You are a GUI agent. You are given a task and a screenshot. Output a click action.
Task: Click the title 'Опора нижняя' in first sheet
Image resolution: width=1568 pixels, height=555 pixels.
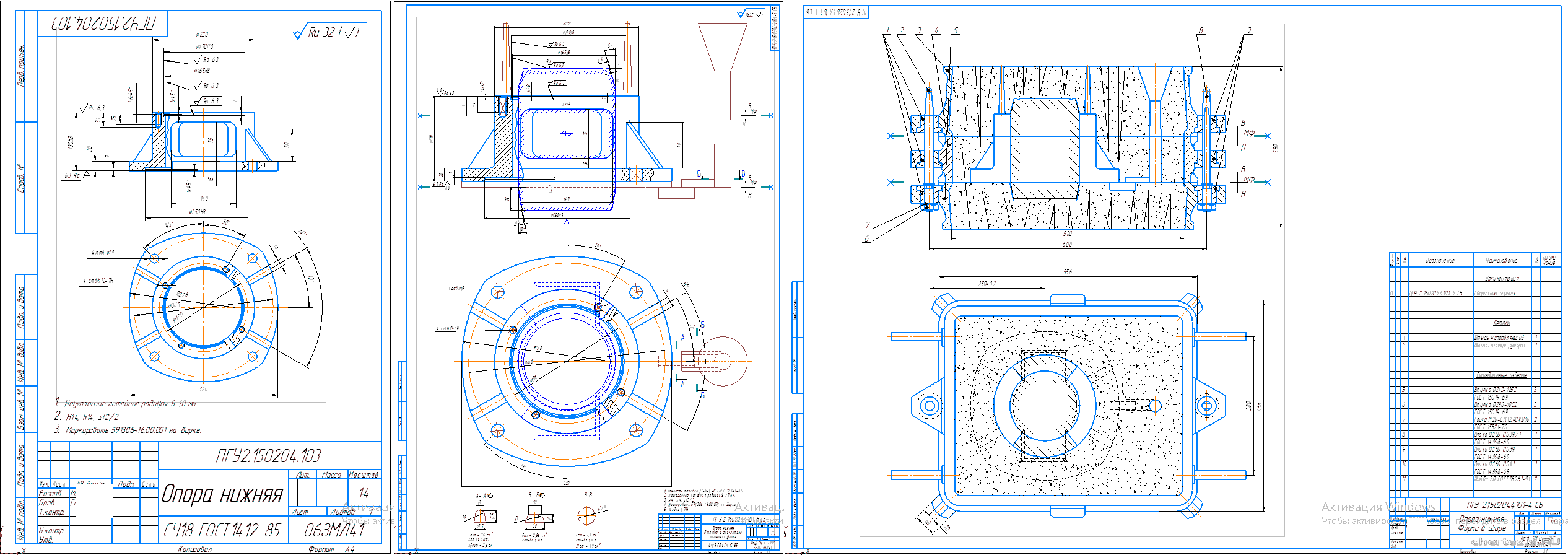222,495
